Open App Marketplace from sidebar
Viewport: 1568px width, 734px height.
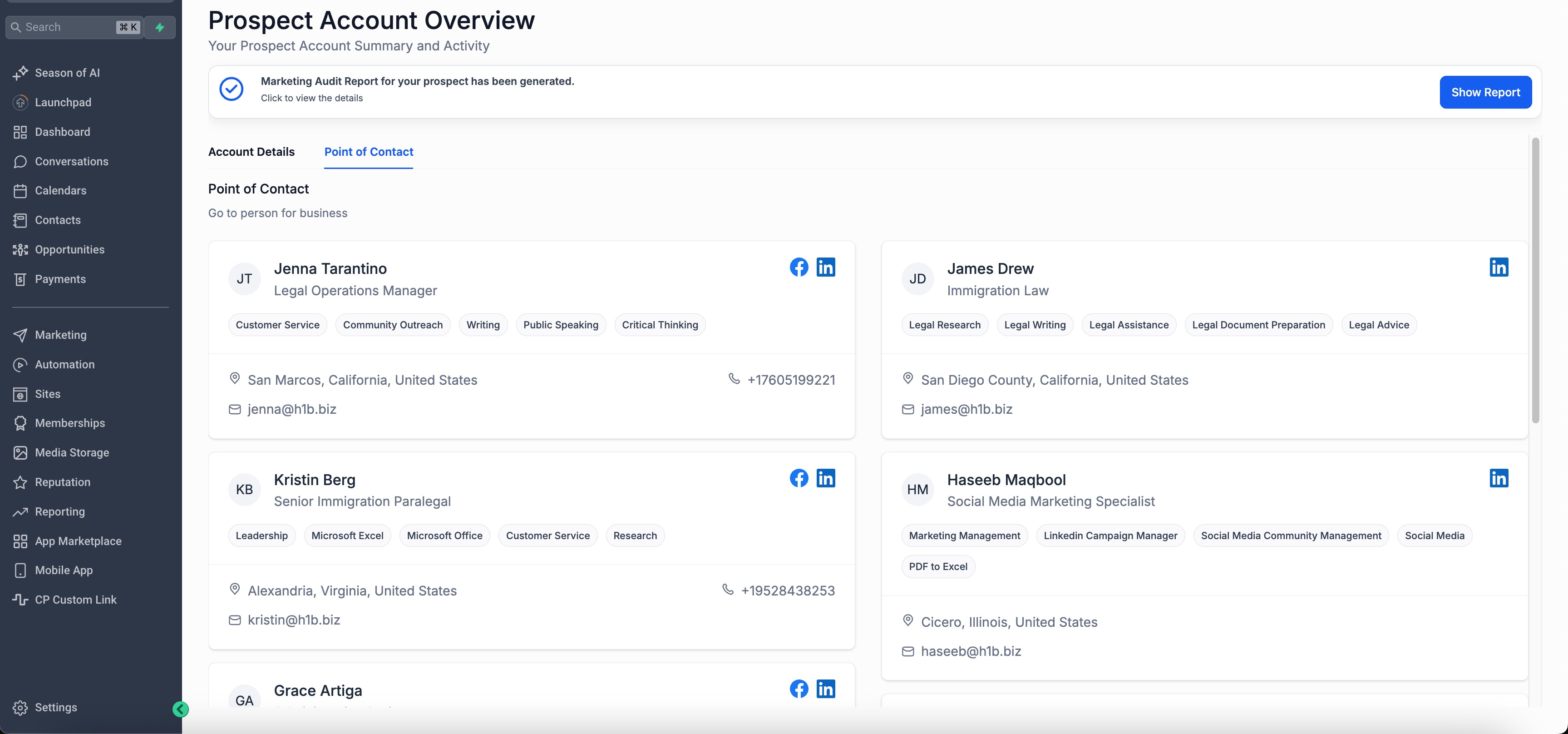click(78, 541)
